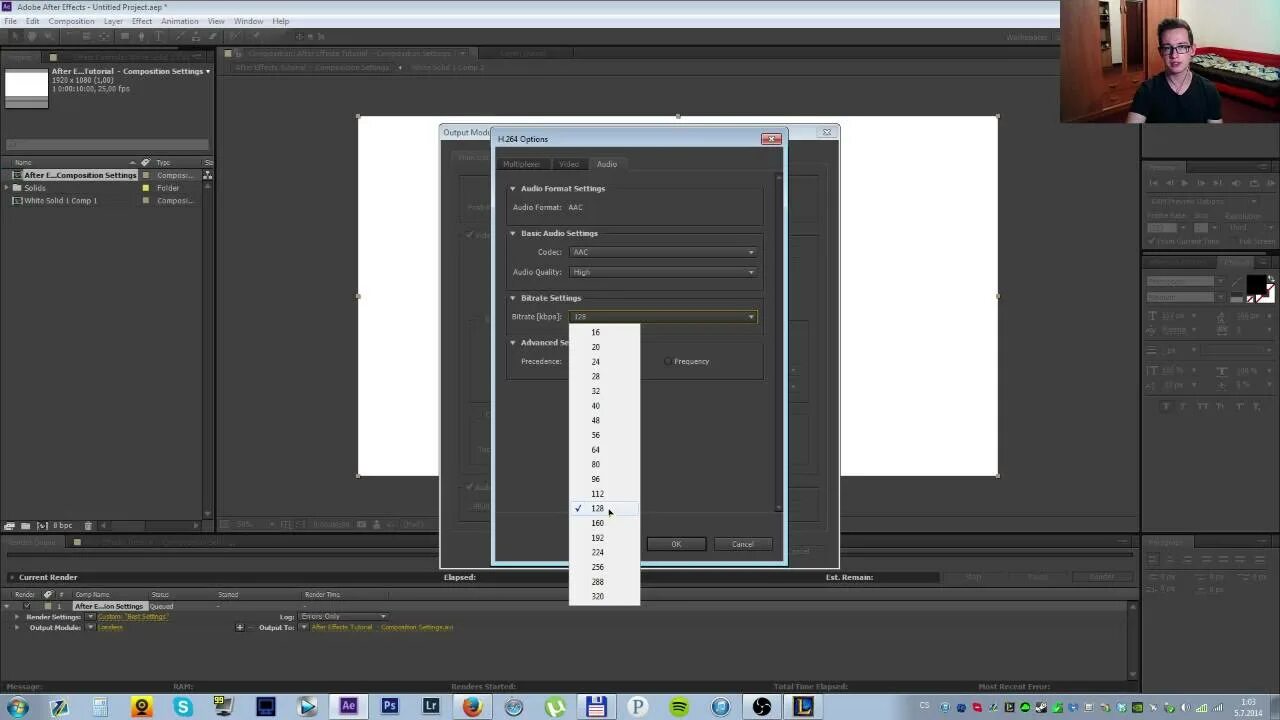Click first icon at Project panel bottom
This screenshot has height=720, width=1280.
tap(10, 526)
